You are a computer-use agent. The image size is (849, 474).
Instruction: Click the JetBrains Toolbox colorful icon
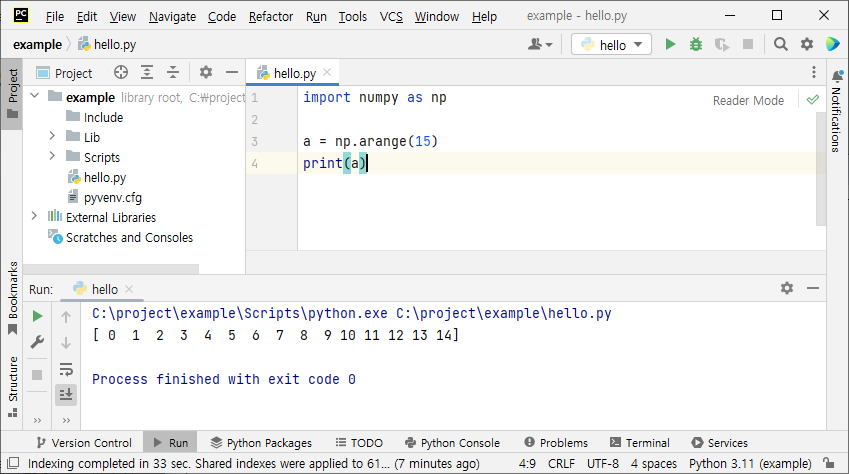tap(833, 44)
